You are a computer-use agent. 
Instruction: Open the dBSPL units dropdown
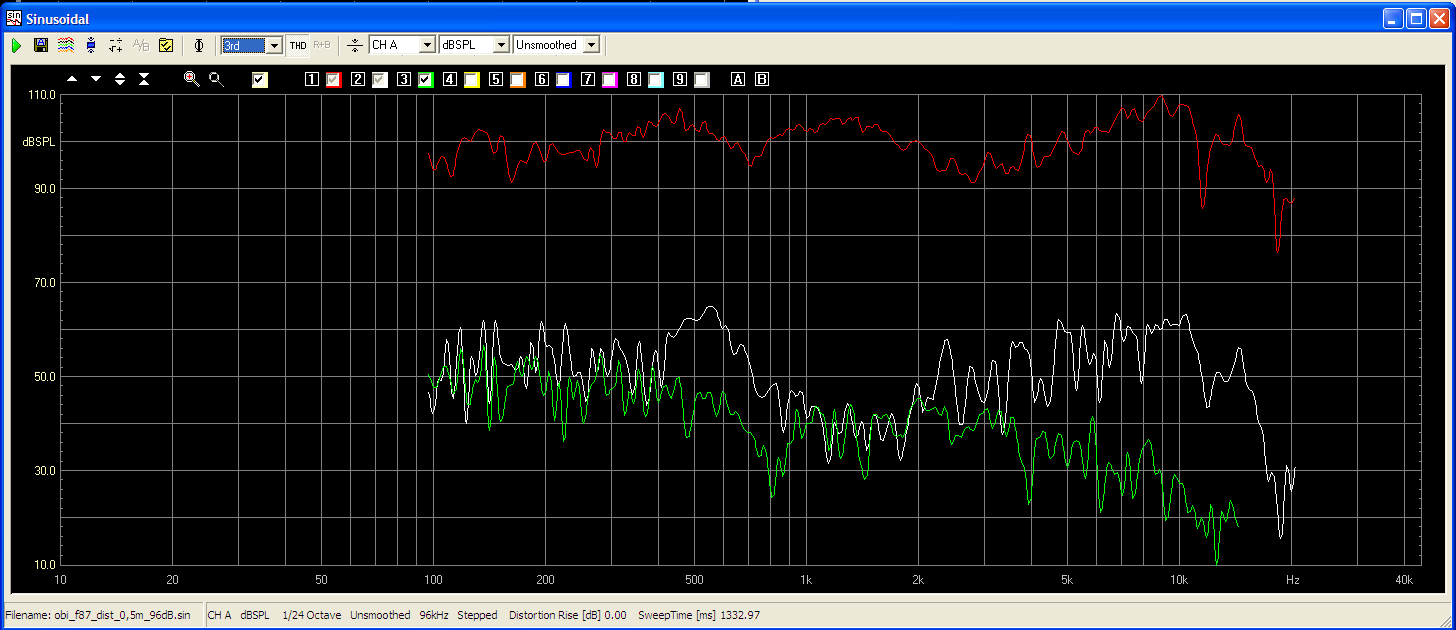(474, 45)
